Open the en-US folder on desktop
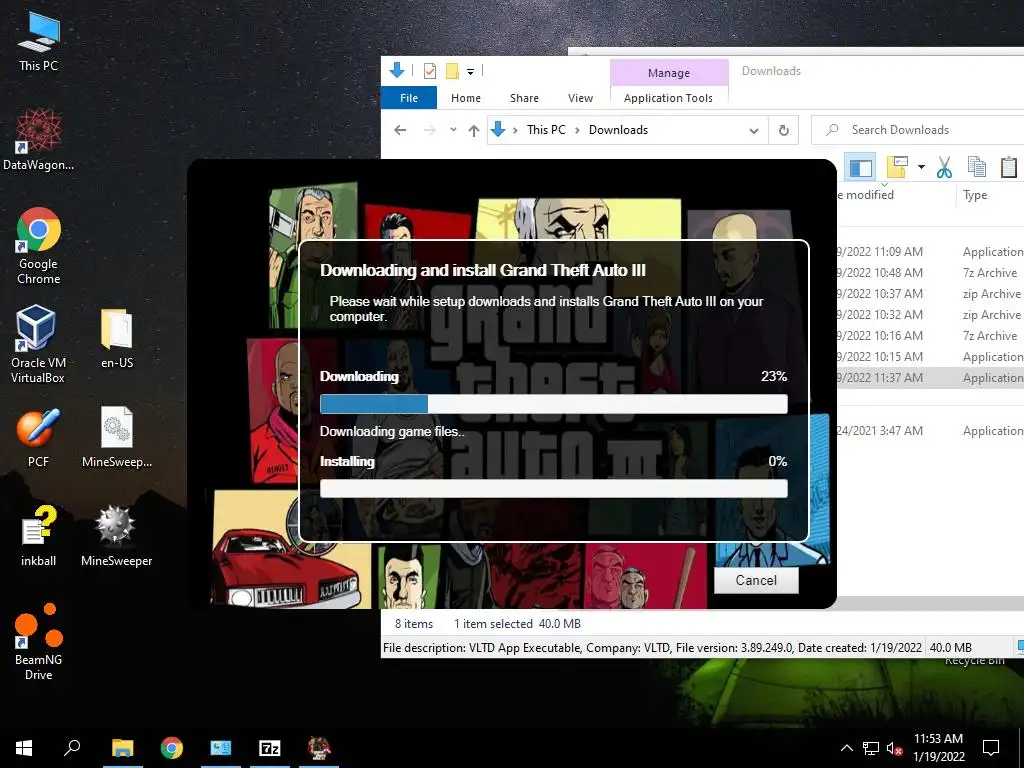The height and width of the screenshot is (768, 1024). click(x=117, y=338)
